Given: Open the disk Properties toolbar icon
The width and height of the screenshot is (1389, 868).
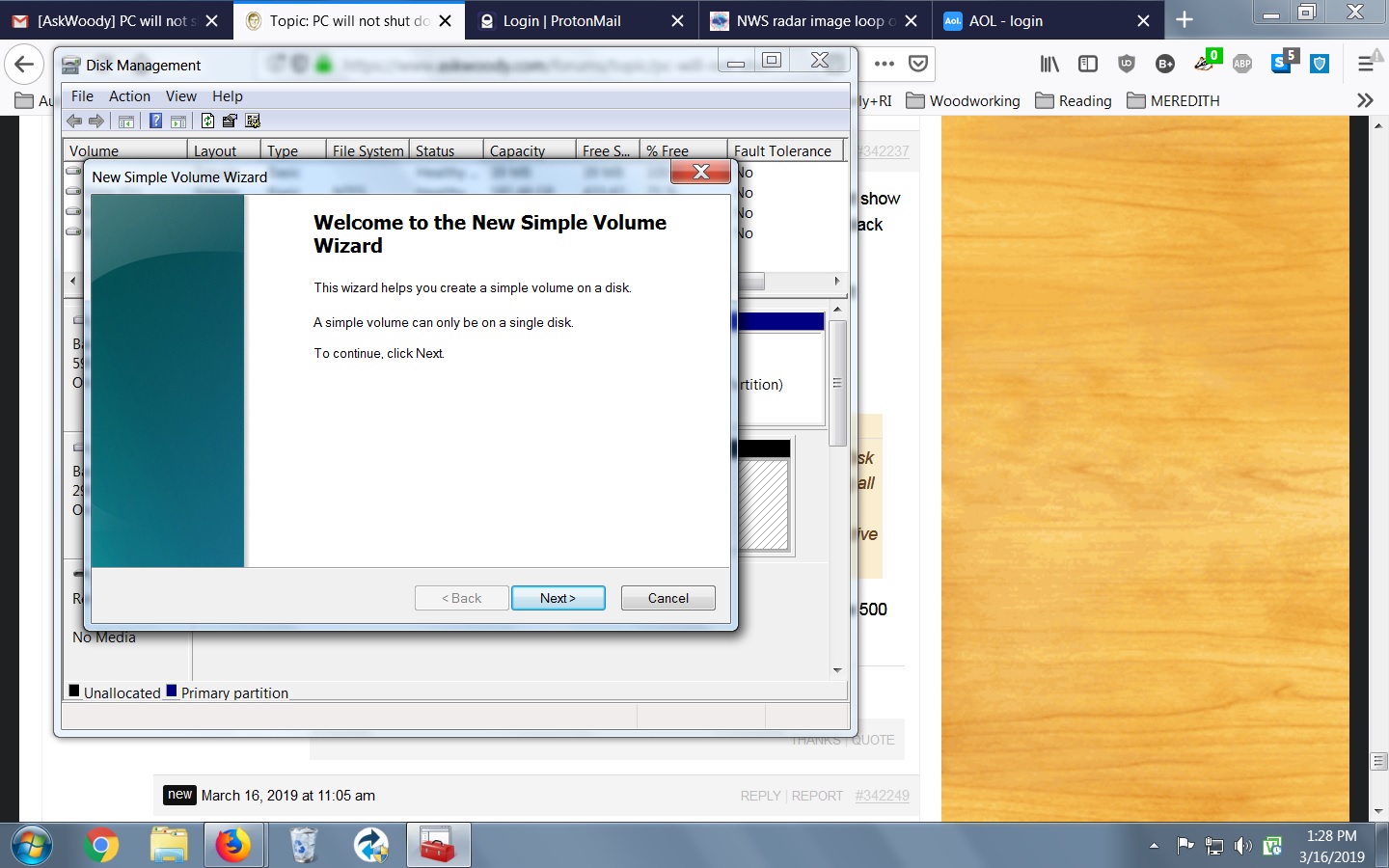Looking at the screenshot, I should pos(230,121).
